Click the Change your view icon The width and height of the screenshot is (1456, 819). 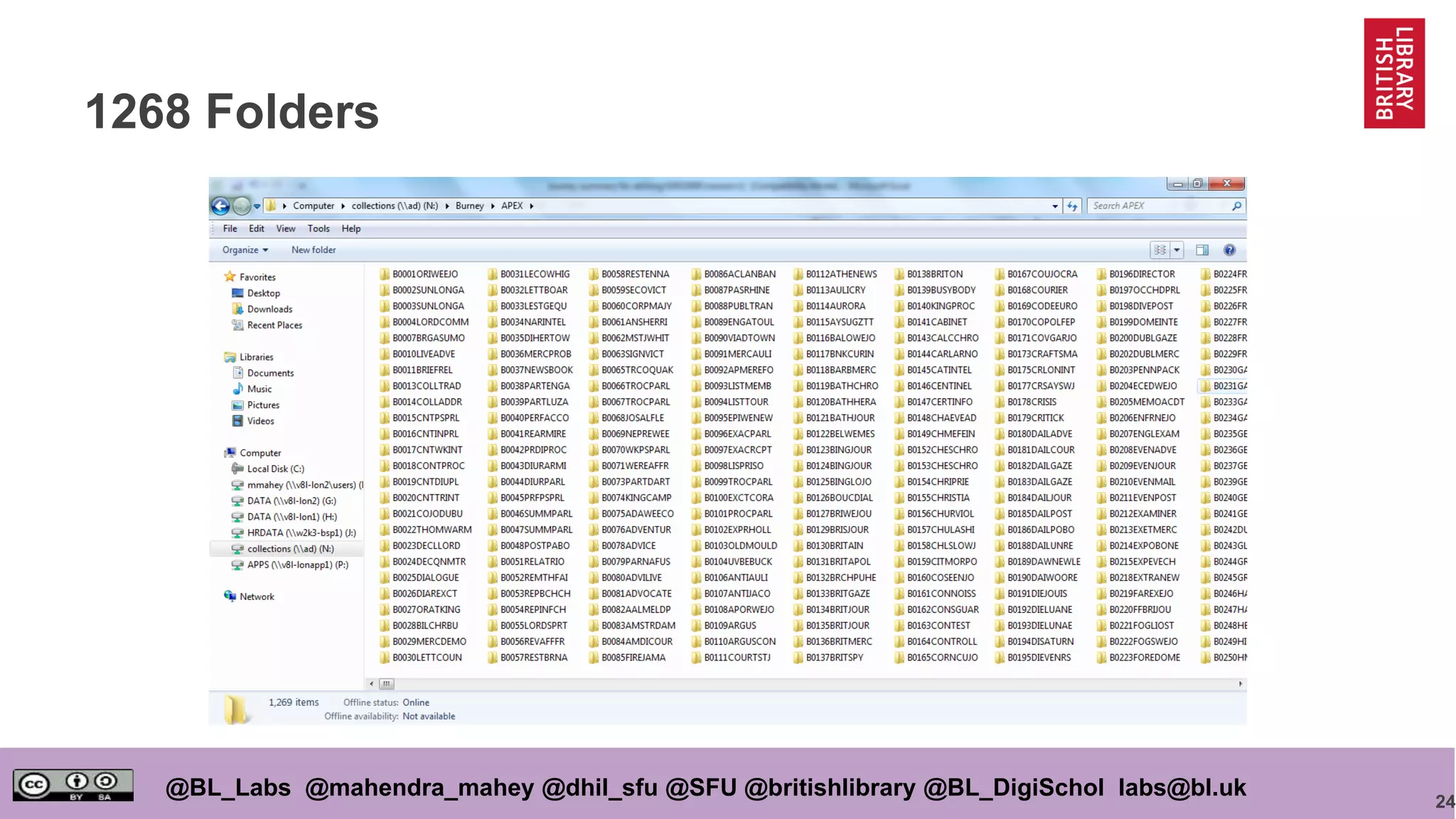tap(1160, 250)
